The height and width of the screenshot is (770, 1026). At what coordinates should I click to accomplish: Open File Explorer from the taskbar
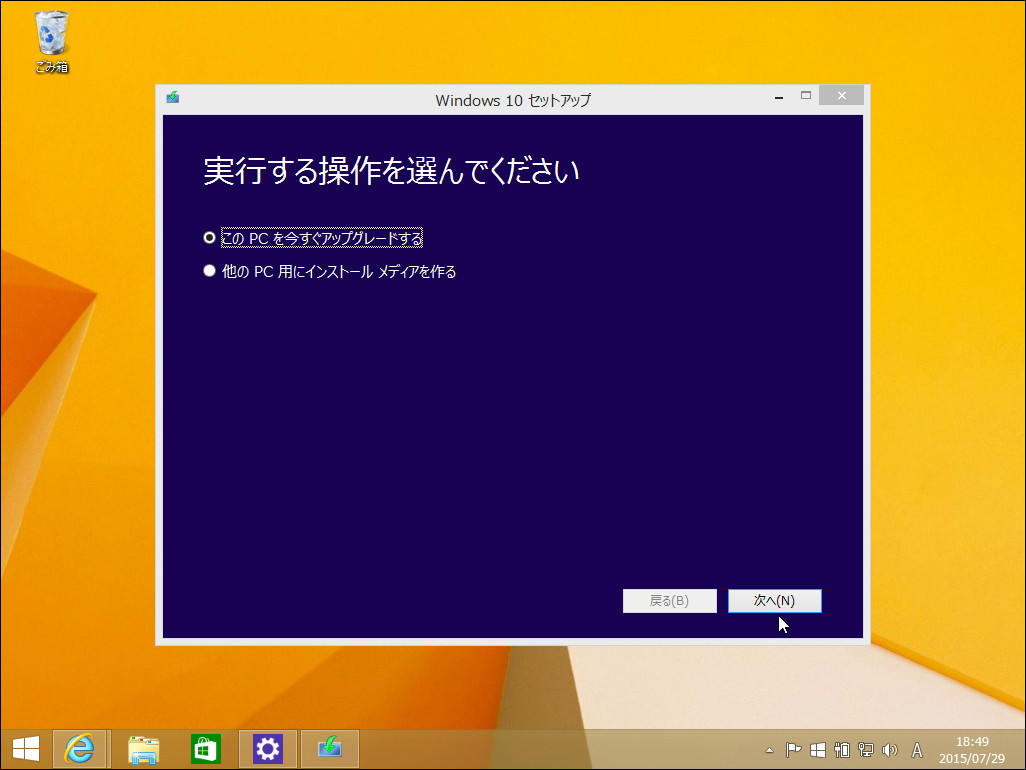point(143,748)
